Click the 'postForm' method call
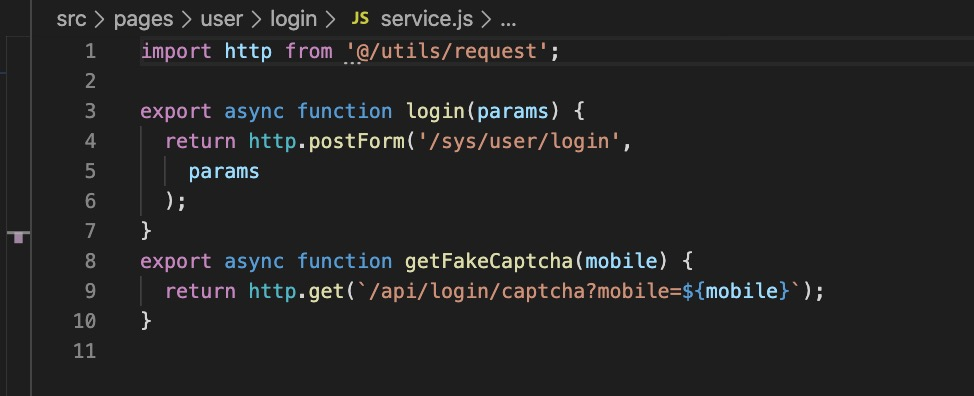 [356, 141]
